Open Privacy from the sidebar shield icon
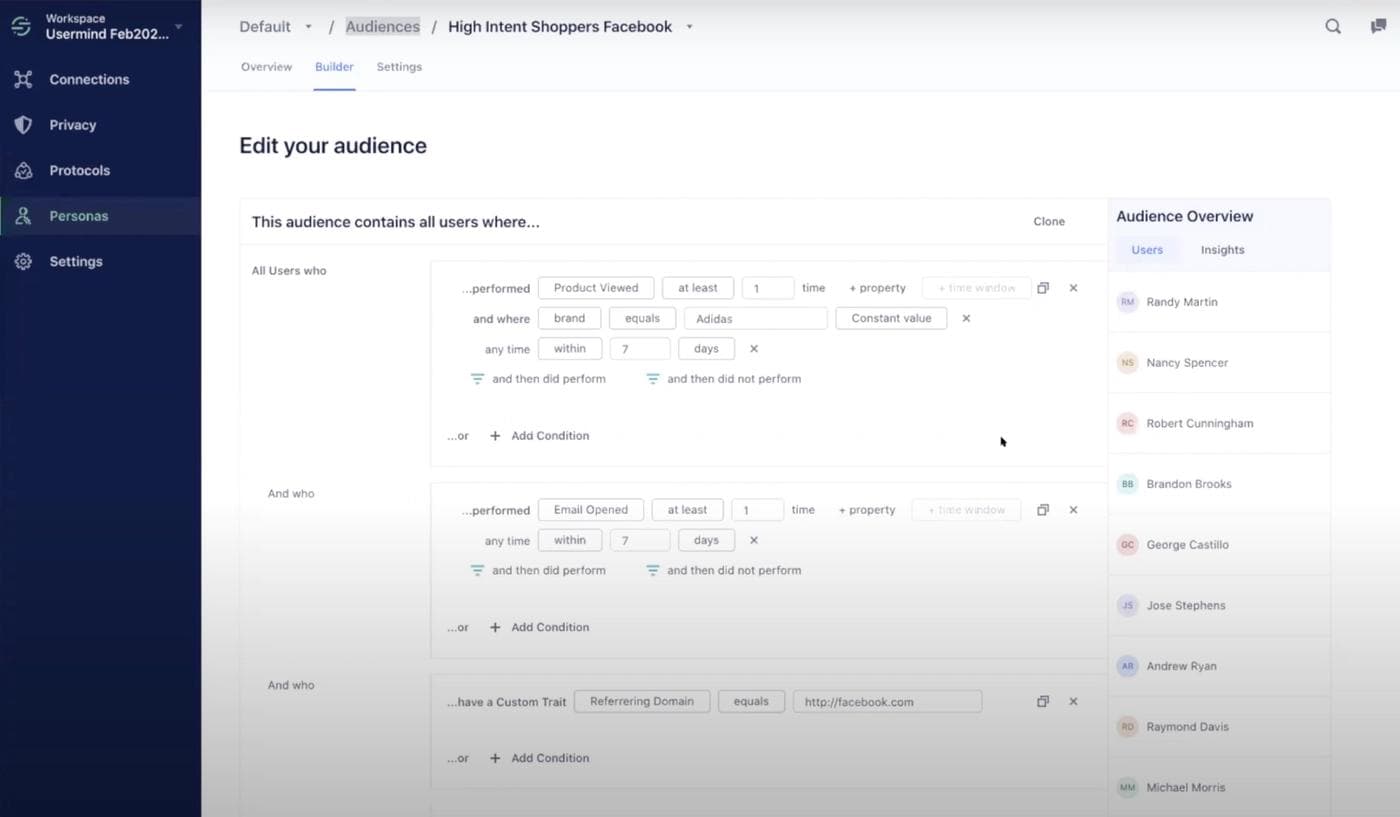Screen dimensions: 1400x817 tap(25, 124)
